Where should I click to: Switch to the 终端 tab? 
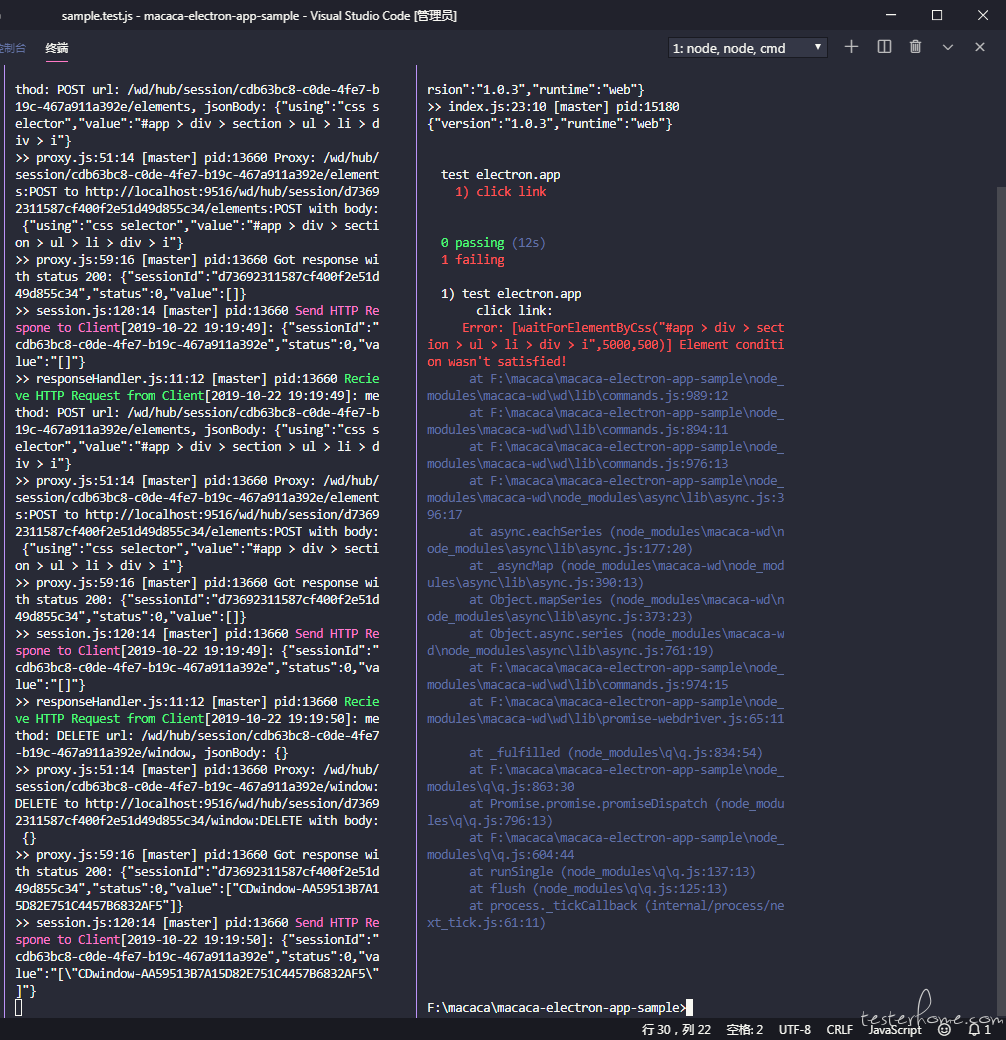57,48
